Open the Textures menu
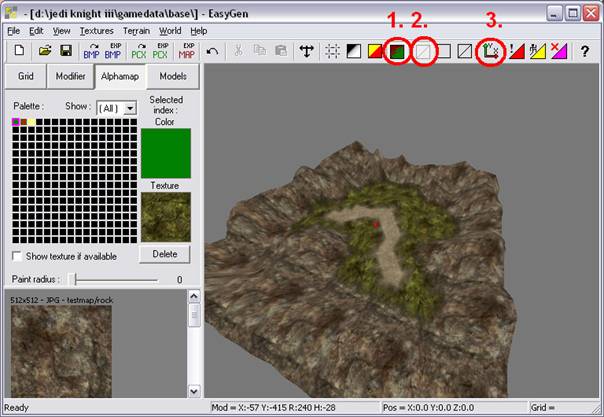Screen dimensions: 604x417 coord(96,31)
